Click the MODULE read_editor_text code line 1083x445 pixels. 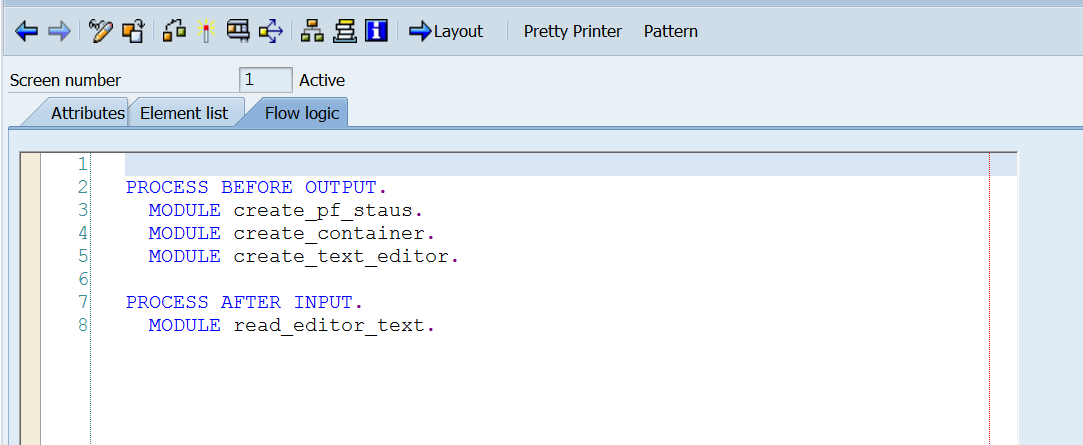point(292,325)
